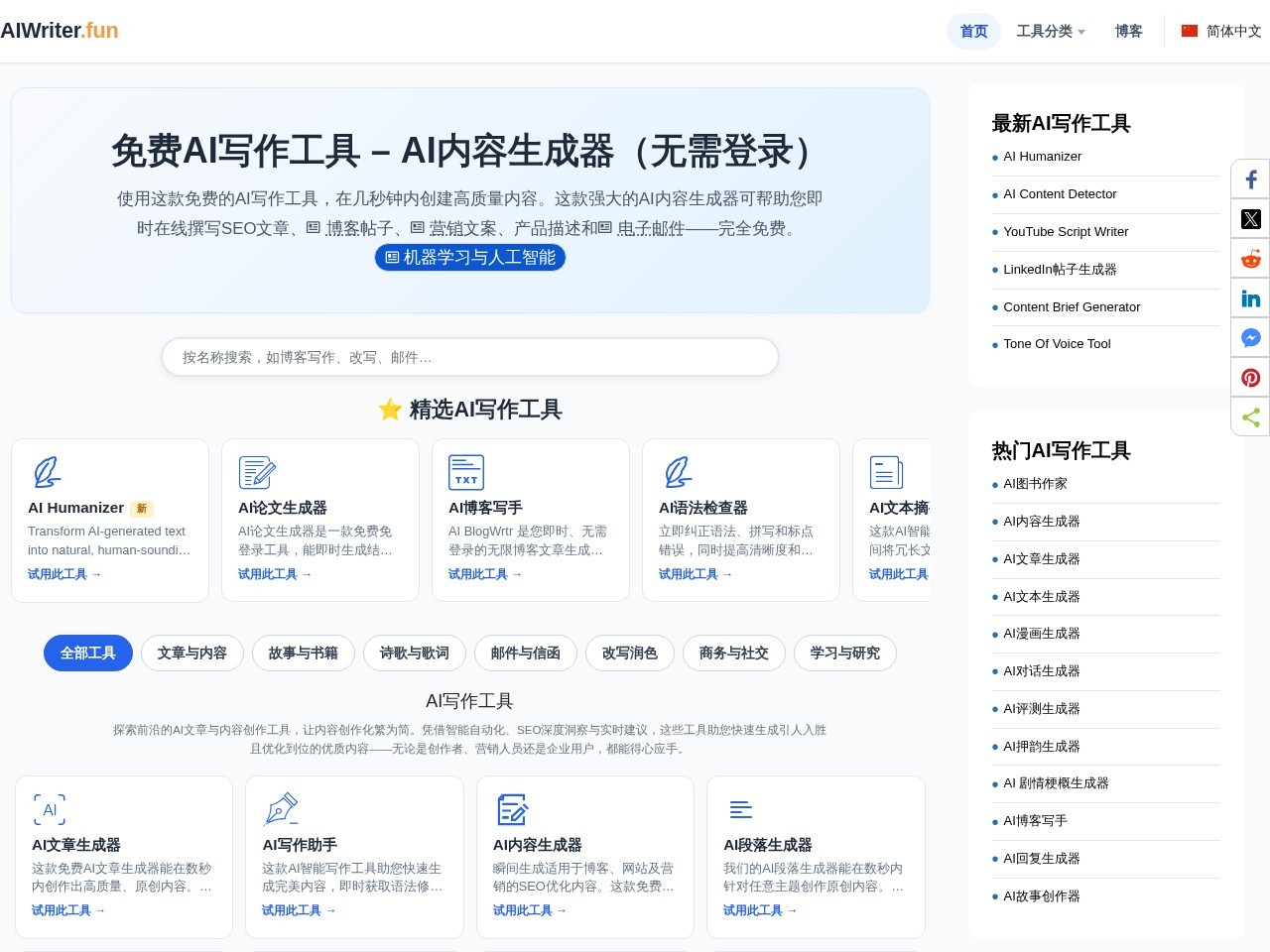Click 试用此工具 under AI博客写手 card
Image resolution: width=1270 pixels, height=952 pixels.
tap(485, 574)
